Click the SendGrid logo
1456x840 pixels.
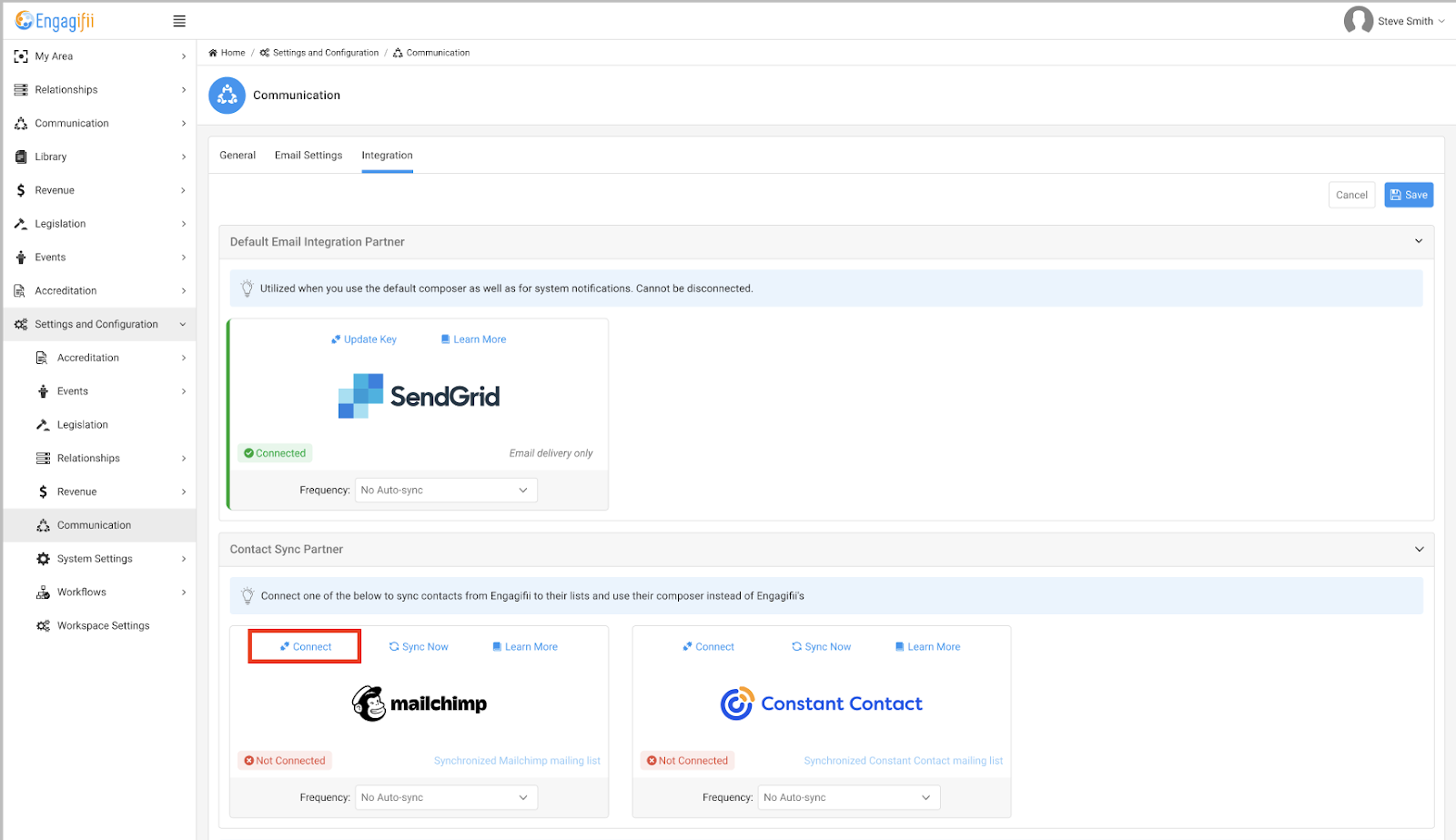419,396
